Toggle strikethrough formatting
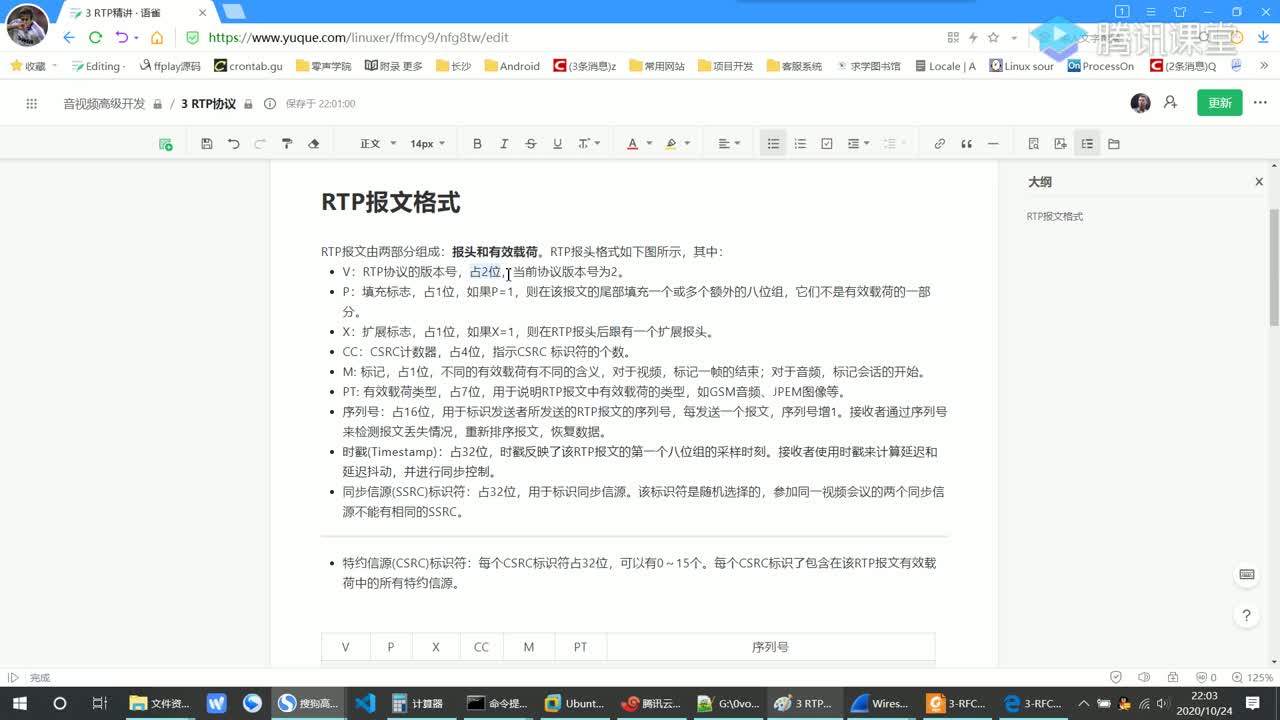Viewport: 1280px width, 720px height. [x=531, y=144]
